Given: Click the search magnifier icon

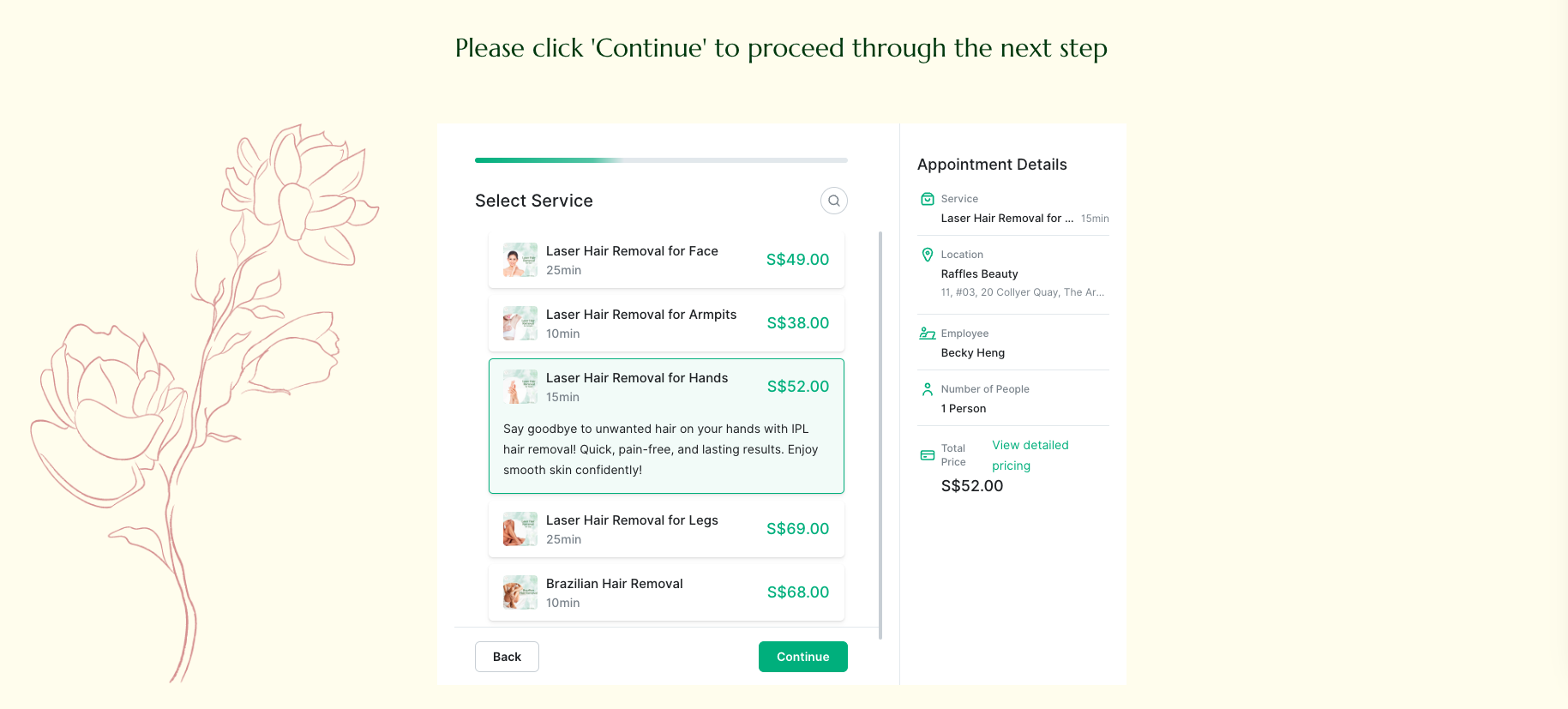Looking at the screenshot, I should coord(833,200).
